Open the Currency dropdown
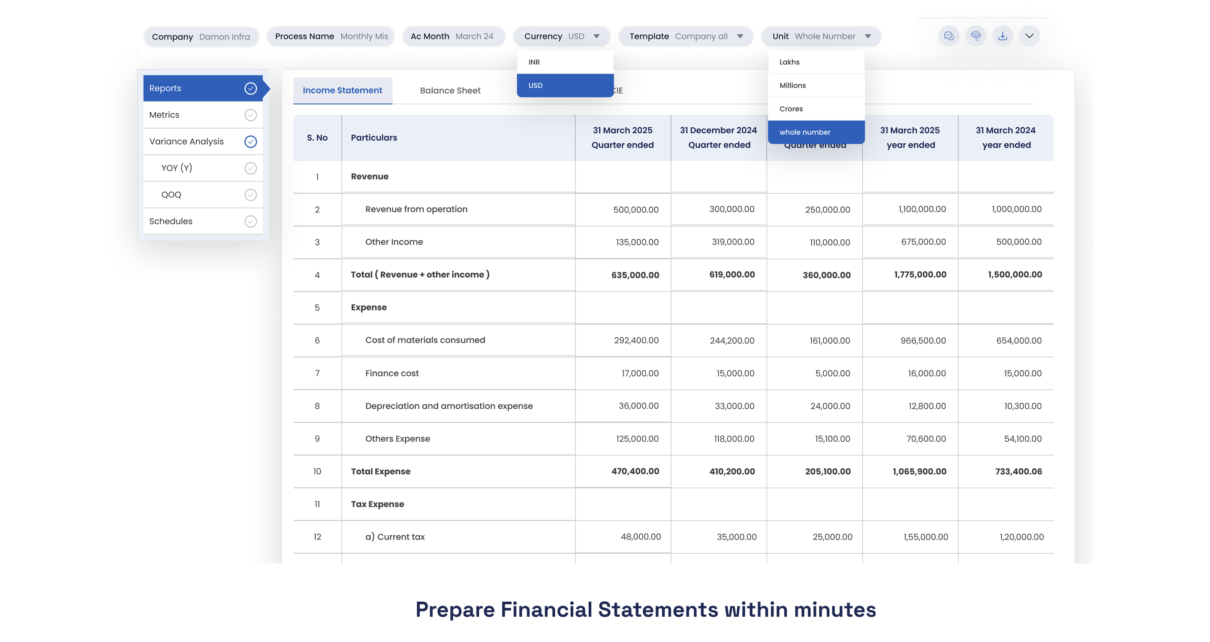This screenshot has width=1210, height=642. (x=562, y=35)
